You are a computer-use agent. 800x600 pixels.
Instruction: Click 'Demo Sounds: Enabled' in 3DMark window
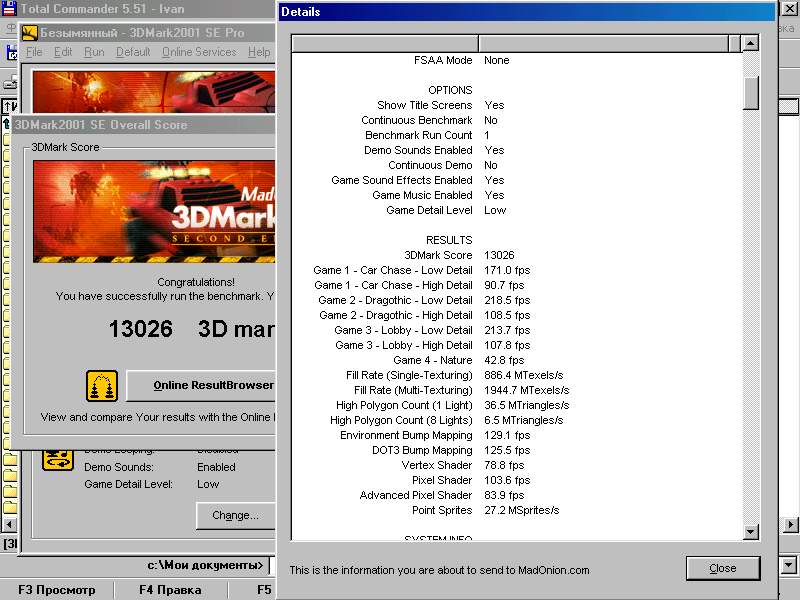(x=160, y=467)
